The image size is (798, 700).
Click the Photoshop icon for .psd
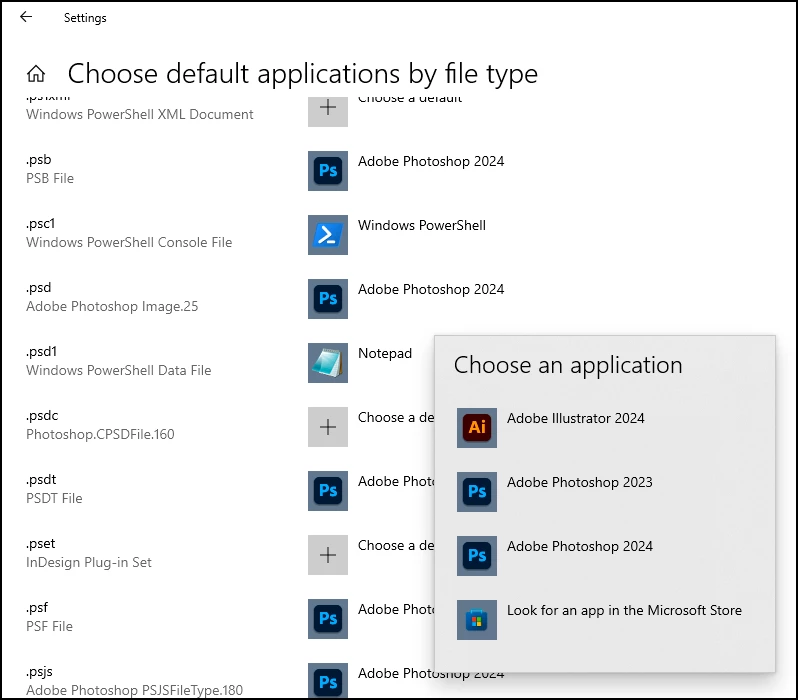[x=328, y=299]
